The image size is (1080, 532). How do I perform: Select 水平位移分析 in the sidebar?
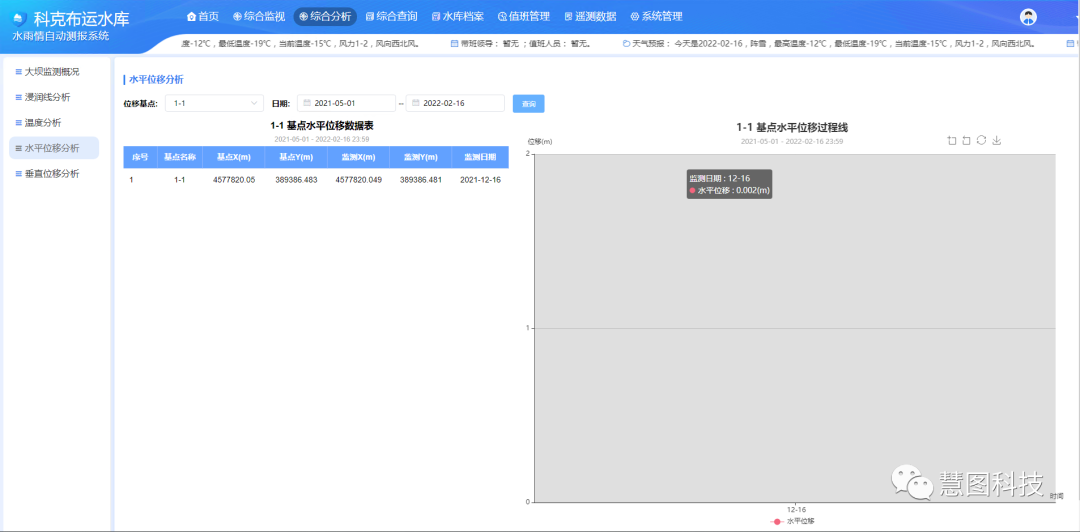tap(54, 148)
